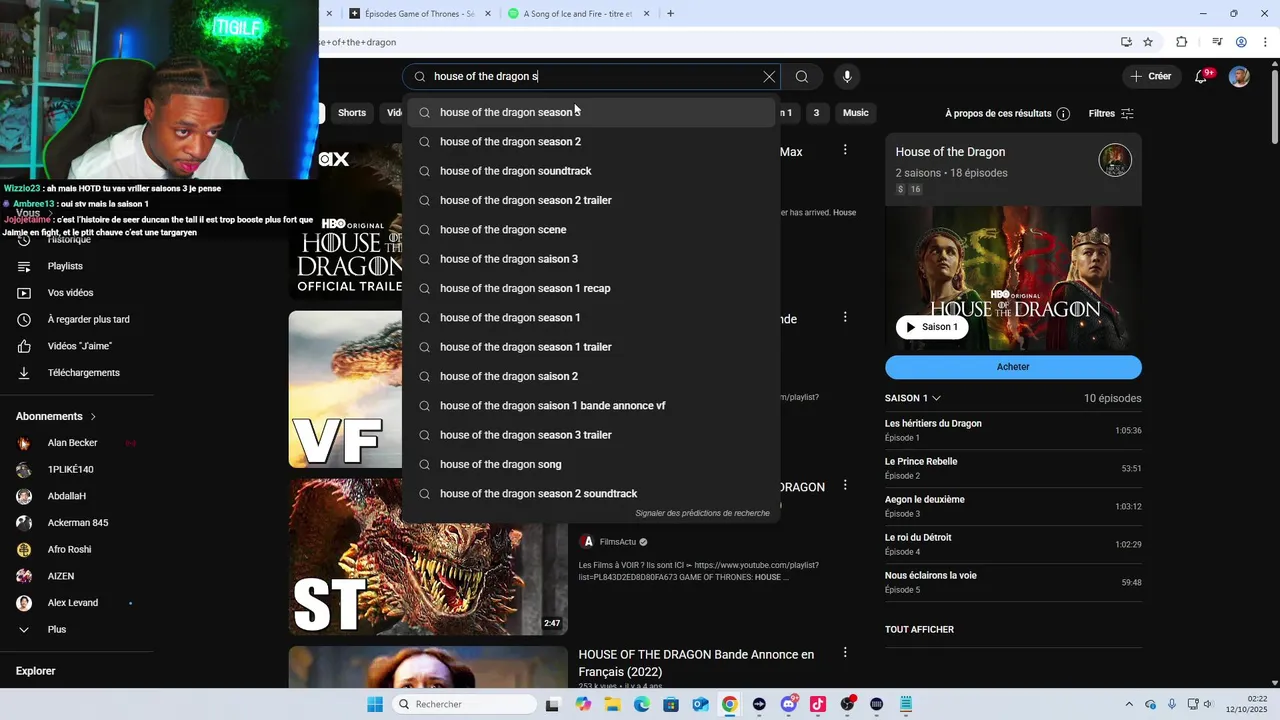The width and height of the screenshot is (1280, 720).
Task: Open the Windows Start menu
Action: pos(375,704)
